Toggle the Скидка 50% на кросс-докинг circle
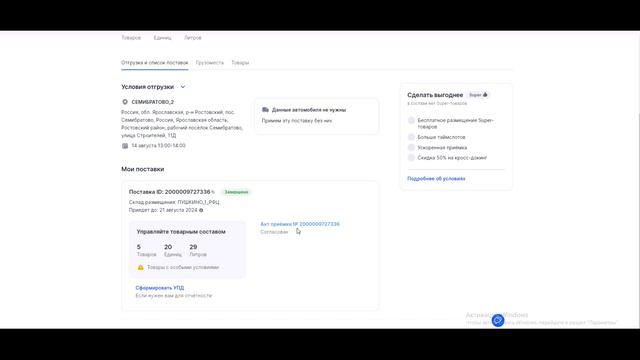The width and height of the screenshot is (640, 360). tap(411, 158)
